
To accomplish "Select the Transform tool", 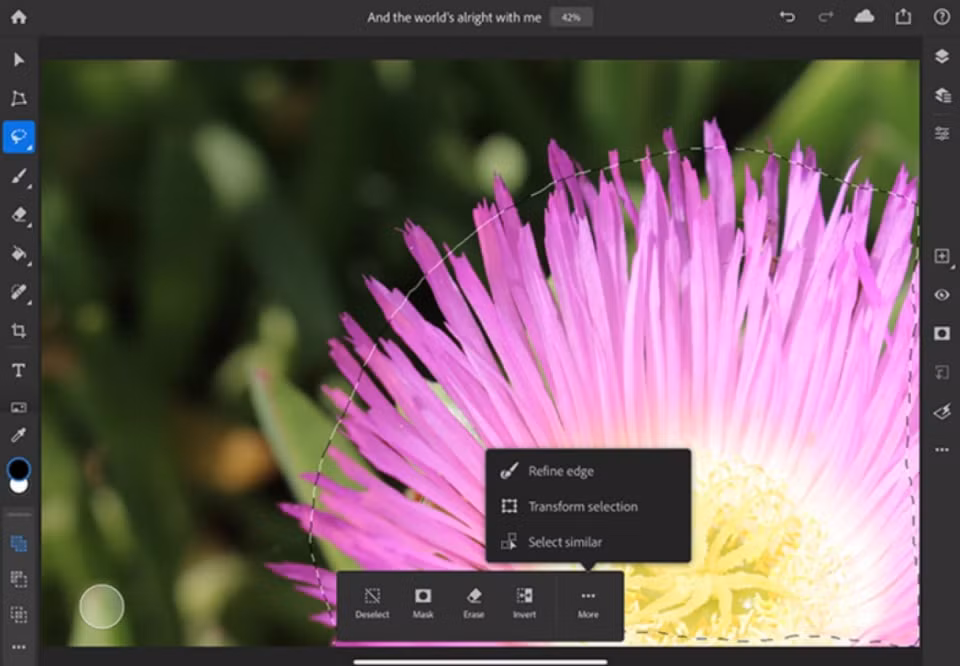I will pos(19,98).
